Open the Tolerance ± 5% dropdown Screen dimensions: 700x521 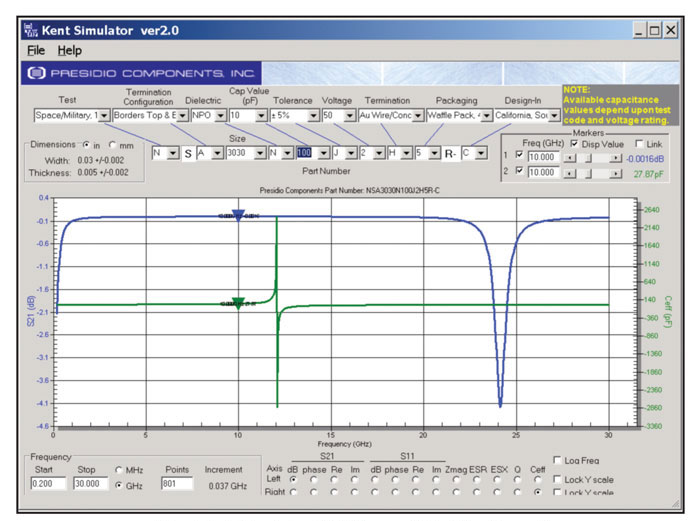(313, 116)
